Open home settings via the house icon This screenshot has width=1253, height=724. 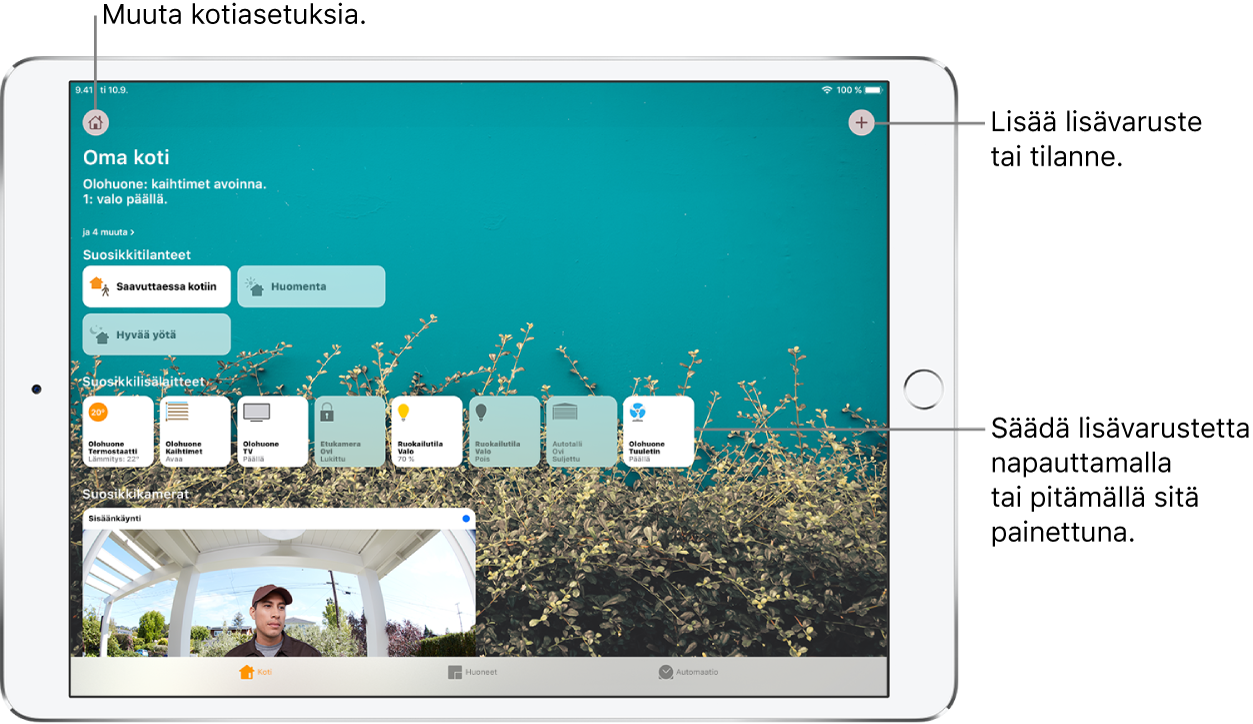coord(95,122)
